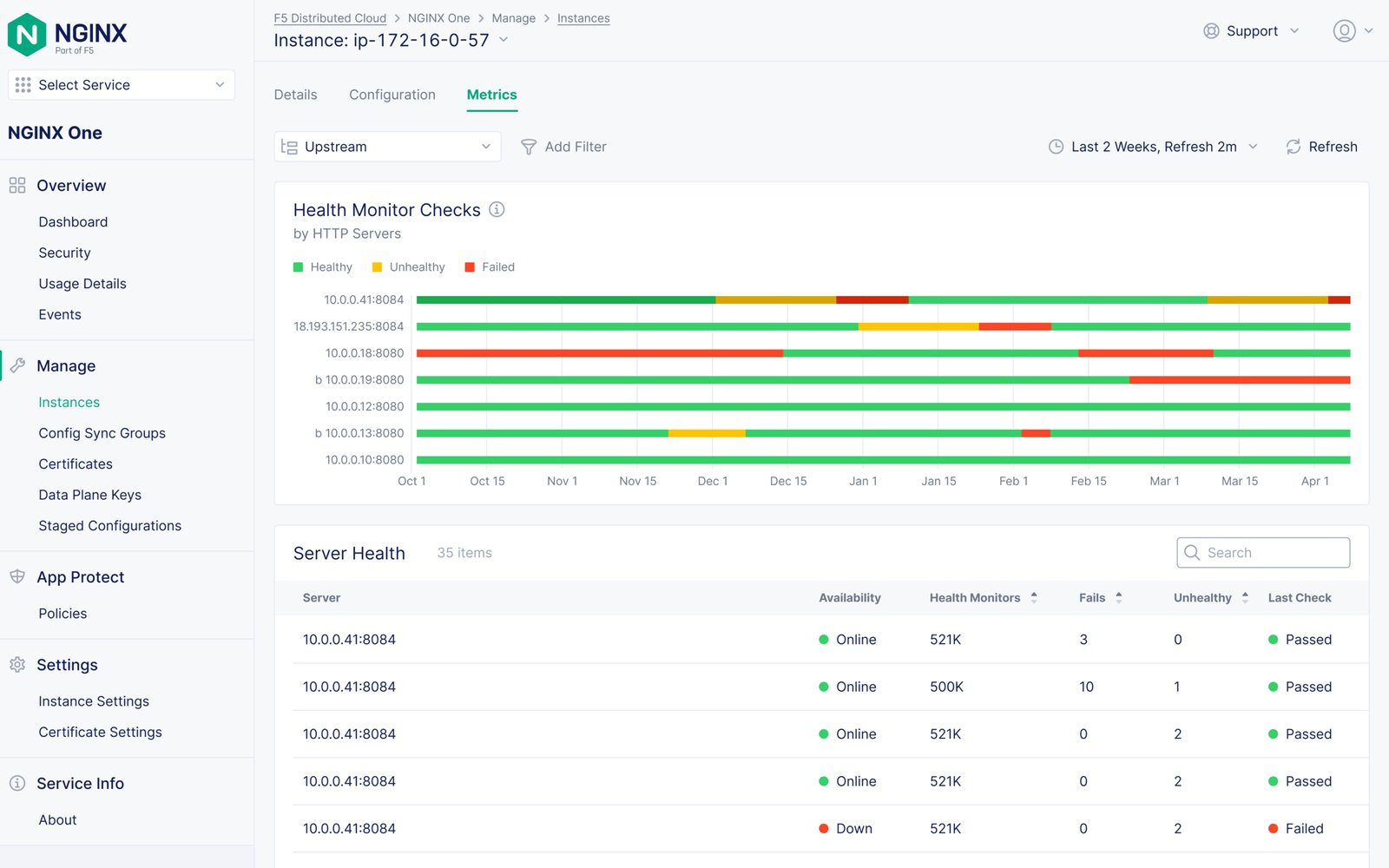Viewport: 1389px width, 868px height.
Task: Expand the Upstream metrics dropdown
Action: point(387,147)
